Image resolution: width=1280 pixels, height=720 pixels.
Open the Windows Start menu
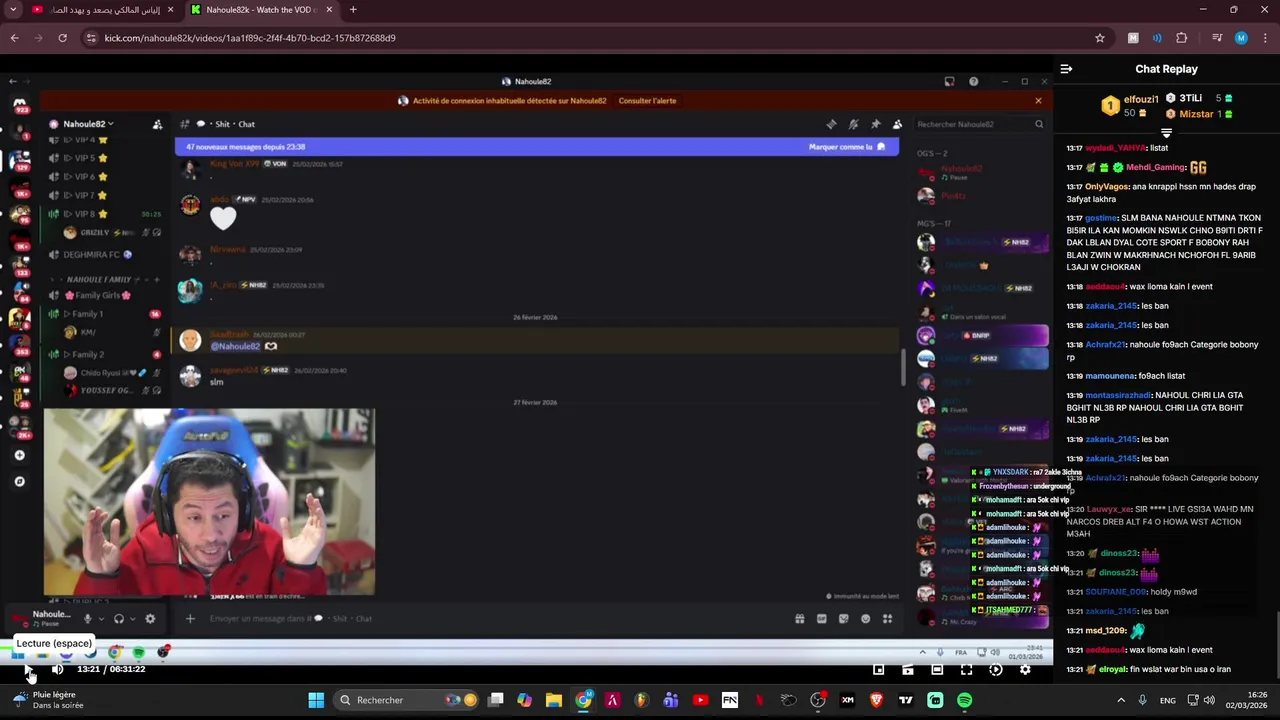pos(316,700)
